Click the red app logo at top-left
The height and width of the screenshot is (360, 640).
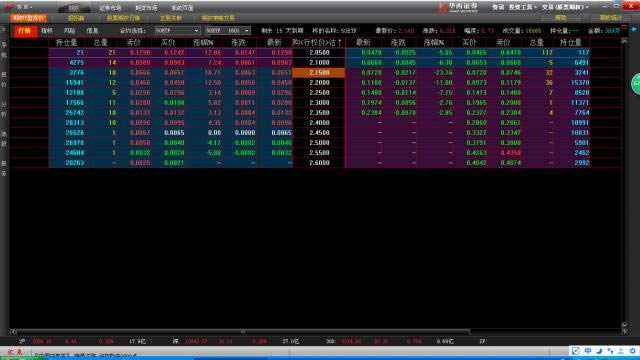tap(9, 7)
